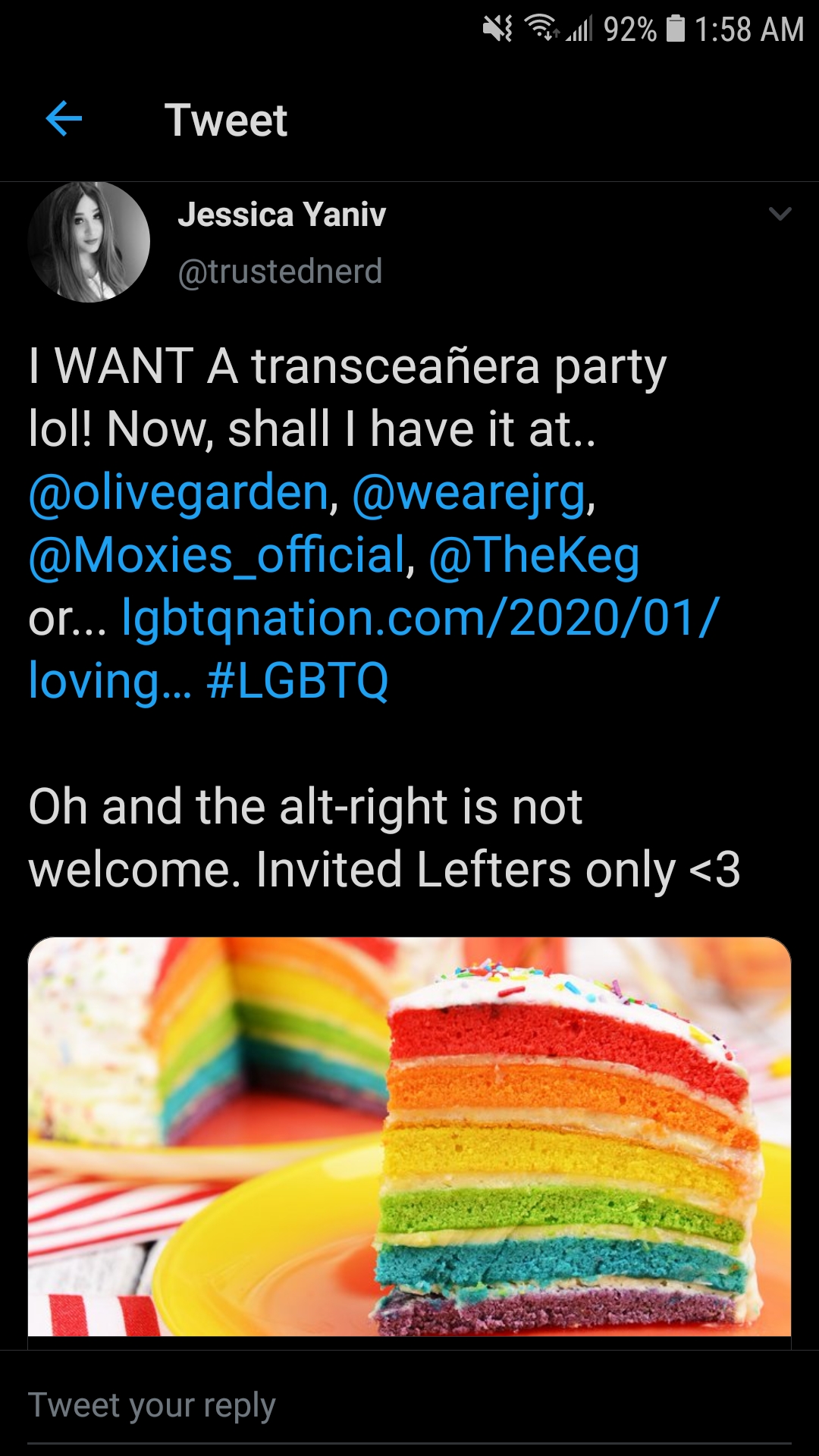Open the @TheKeg mention
819x1456 pixels.
(534, 555)
